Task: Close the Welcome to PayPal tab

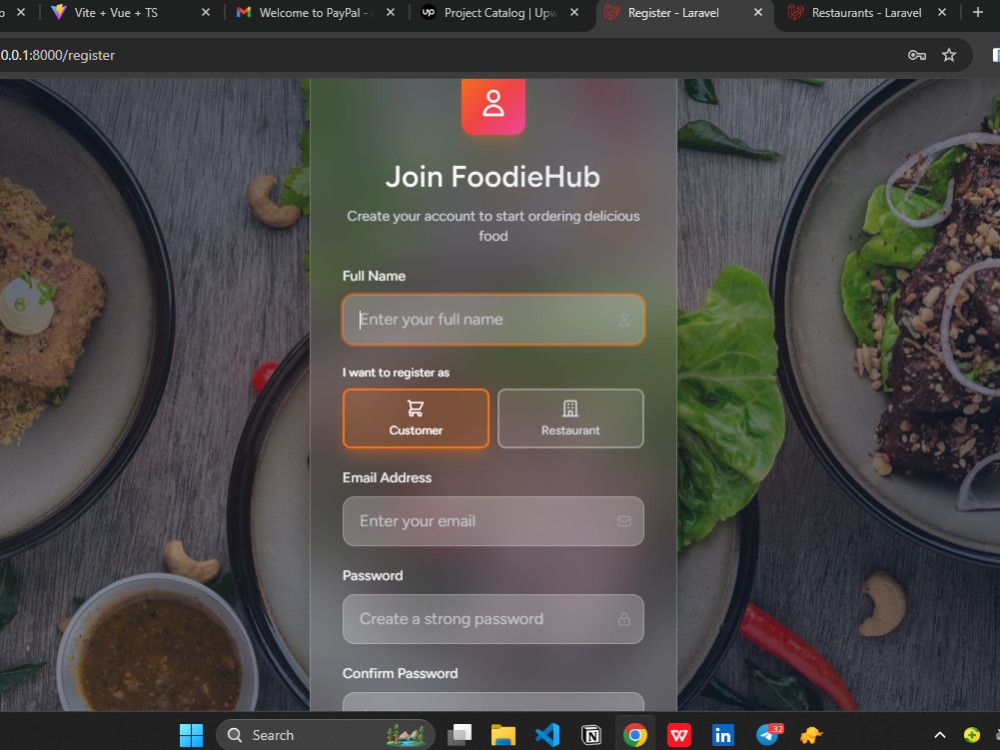Action: tap(390, 12)
